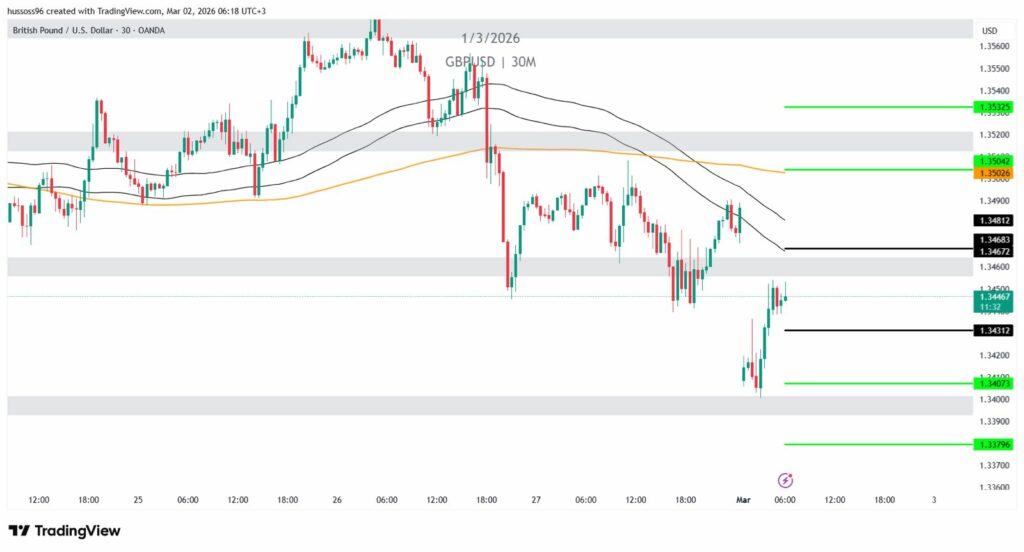Select the black horizontal line at 1.34312
This screenshot has width=1024, height=552.
(x=870, y=330)
